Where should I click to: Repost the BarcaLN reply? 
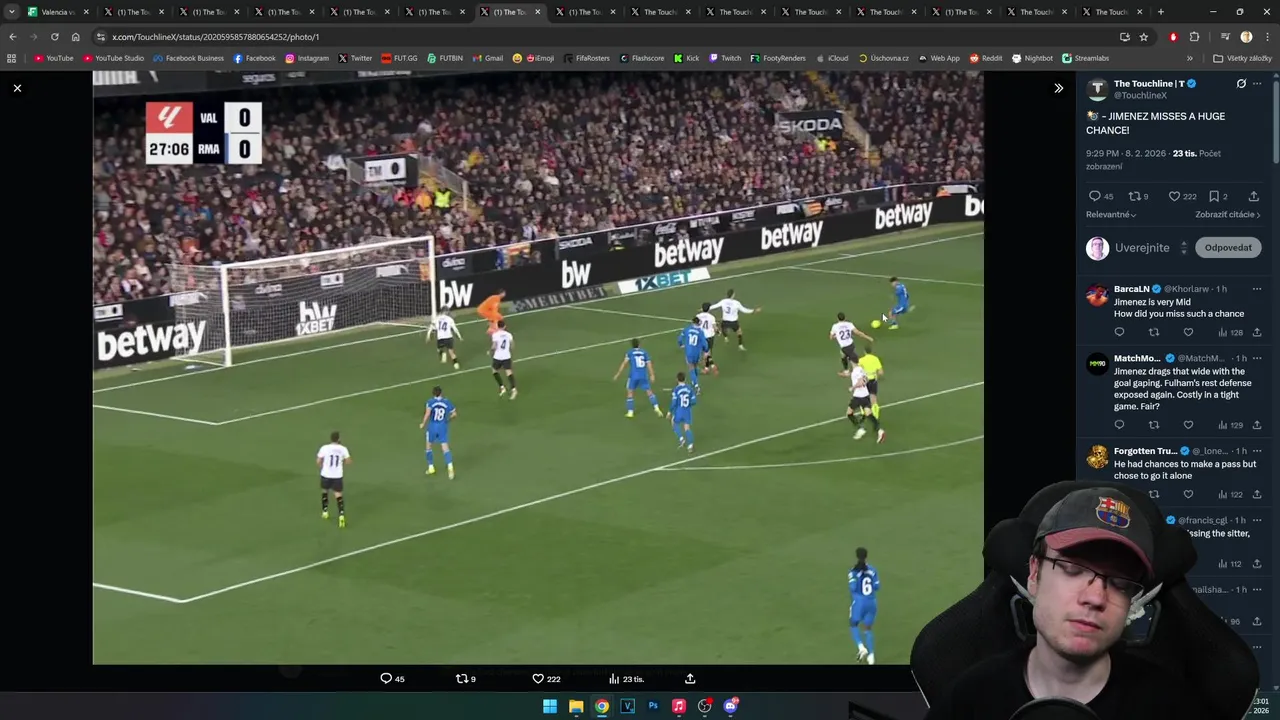click(x=1154, y=332)
